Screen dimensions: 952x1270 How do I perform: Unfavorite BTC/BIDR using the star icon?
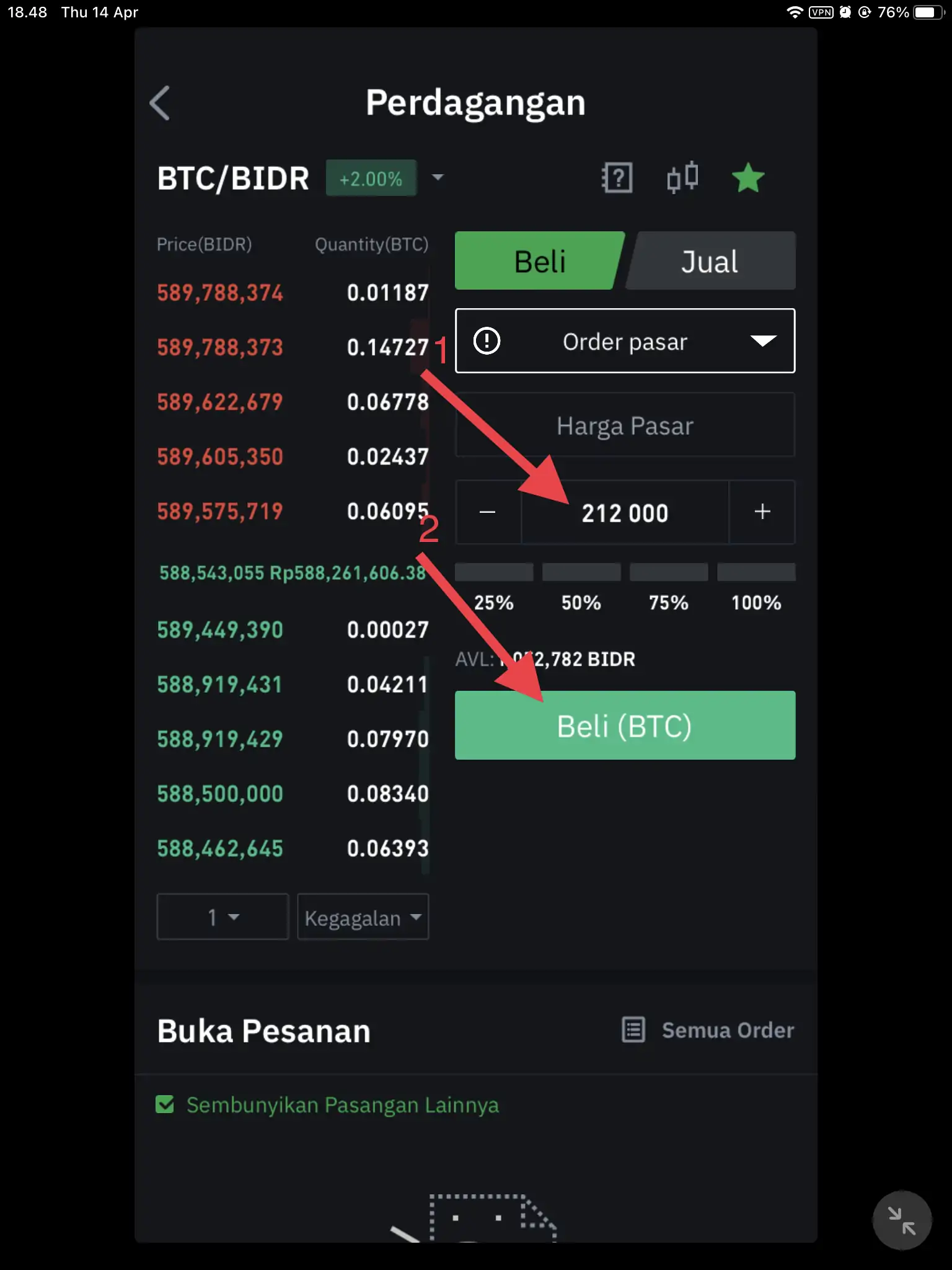pyautogui.click(x=748, y=178)
